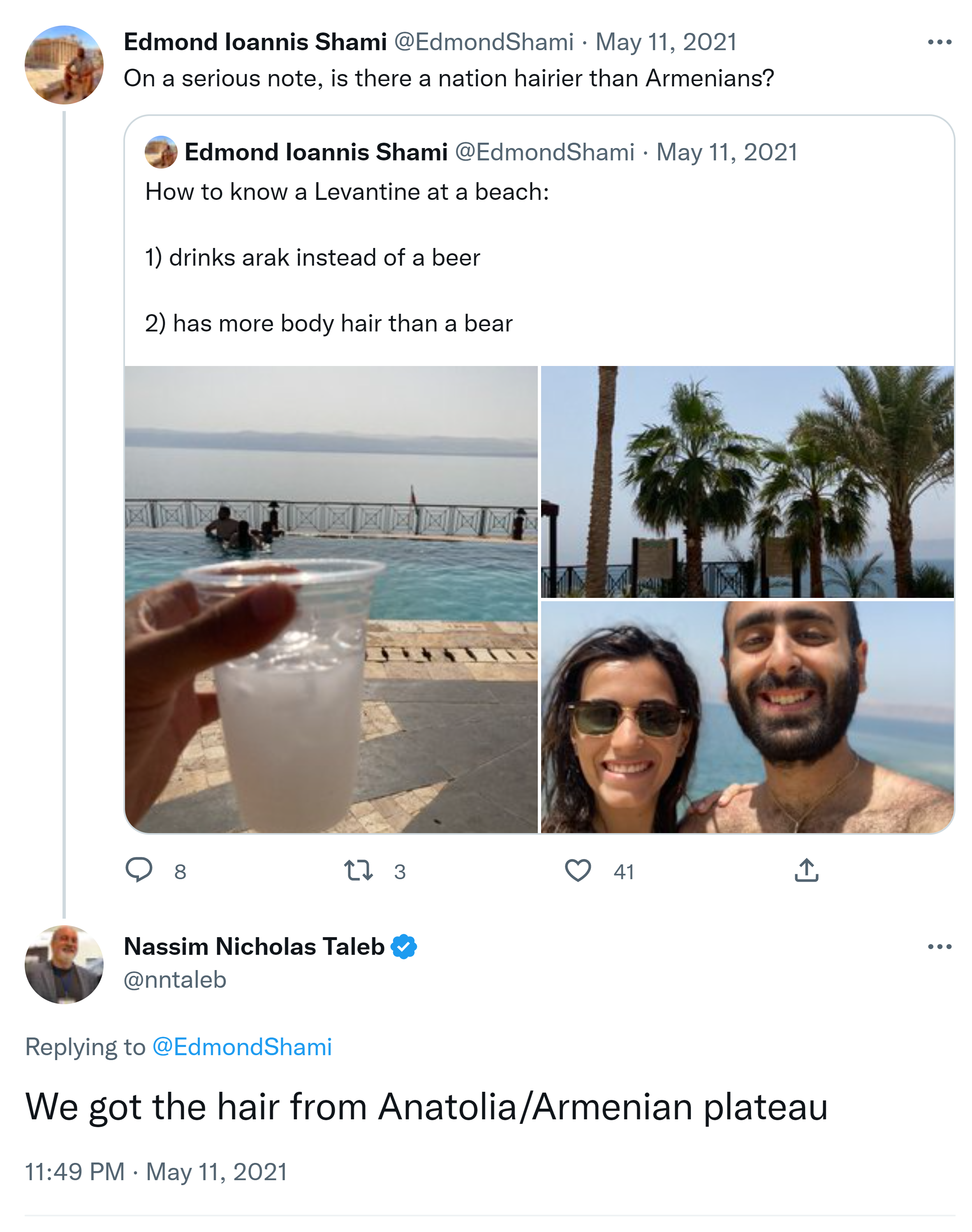Open Nassim Nicholas Taleb display name
Image resolution: width=972 pixels, height=1232 pixels.
click(x=254, y=946)
